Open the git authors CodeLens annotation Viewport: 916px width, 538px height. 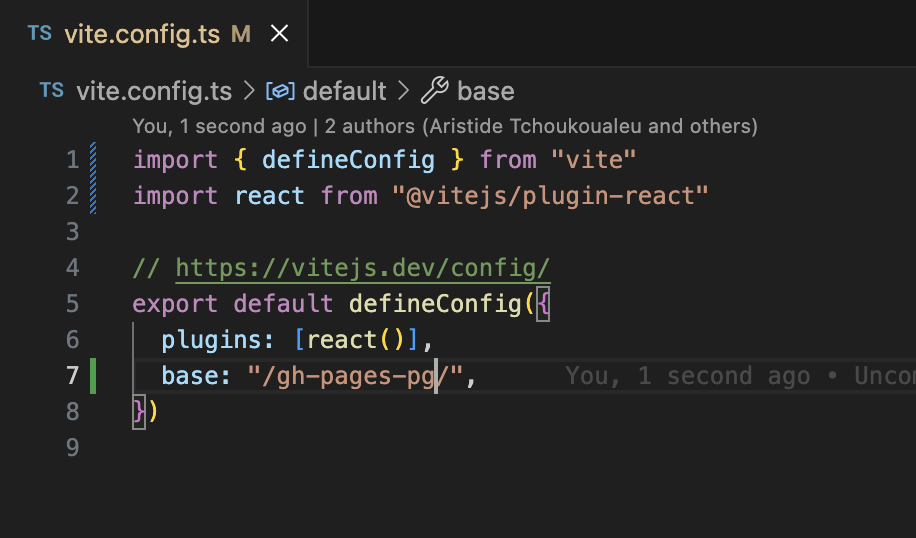pos(445,126)
